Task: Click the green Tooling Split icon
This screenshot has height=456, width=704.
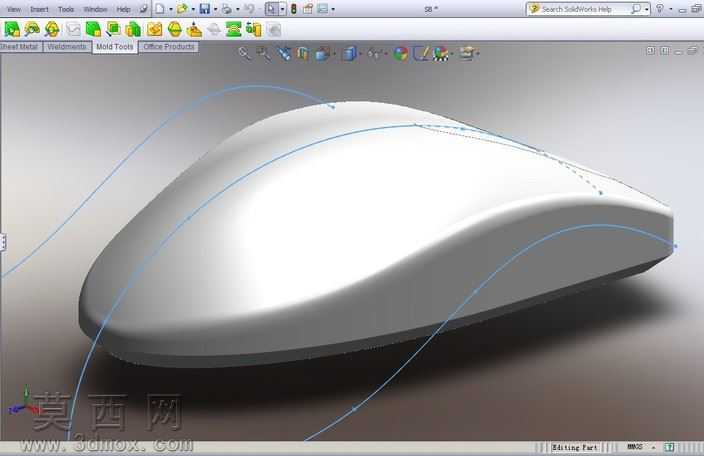Action: click(233, 30)
